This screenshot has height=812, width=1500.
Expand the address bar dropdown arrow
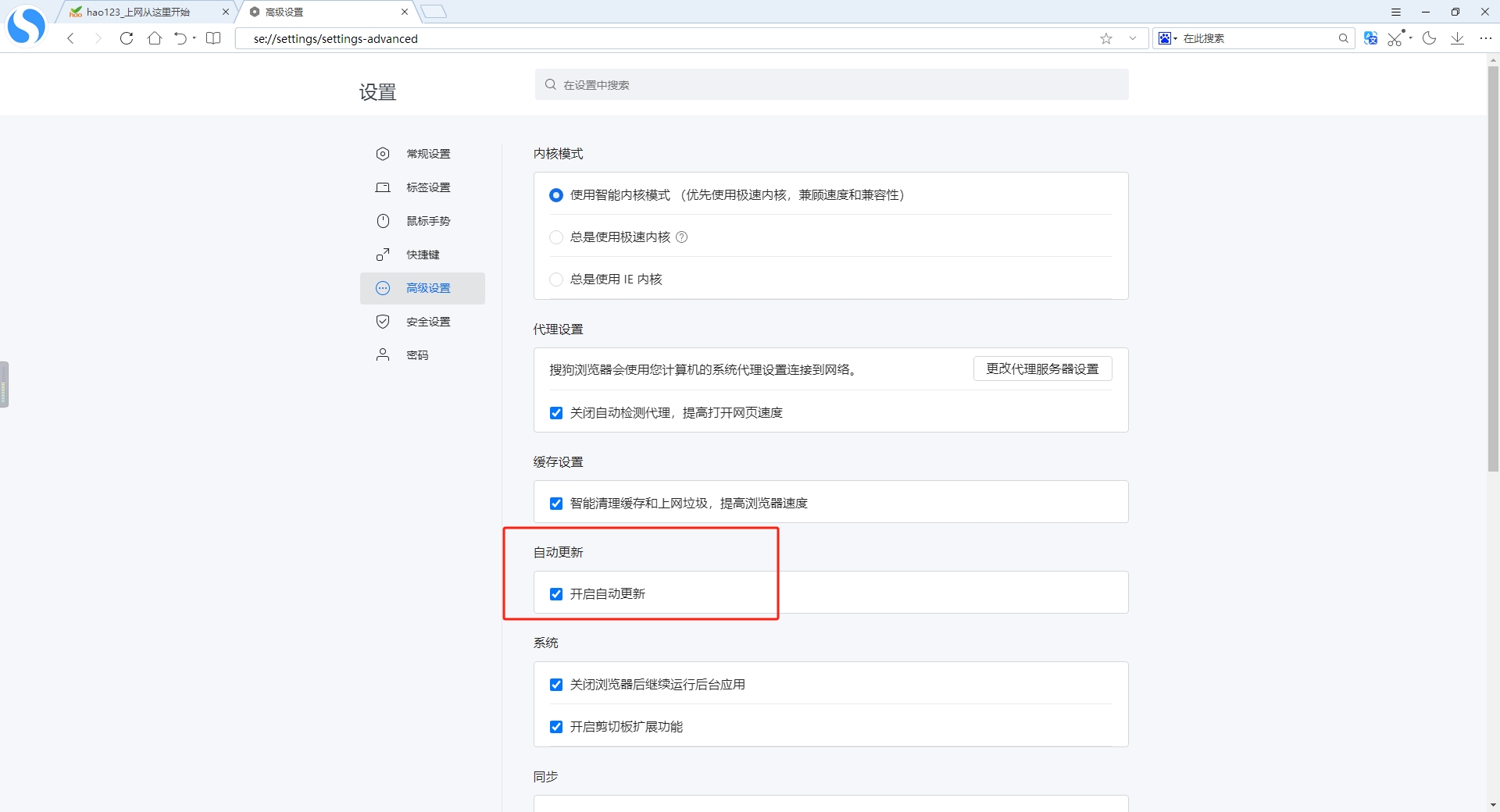1133,38
